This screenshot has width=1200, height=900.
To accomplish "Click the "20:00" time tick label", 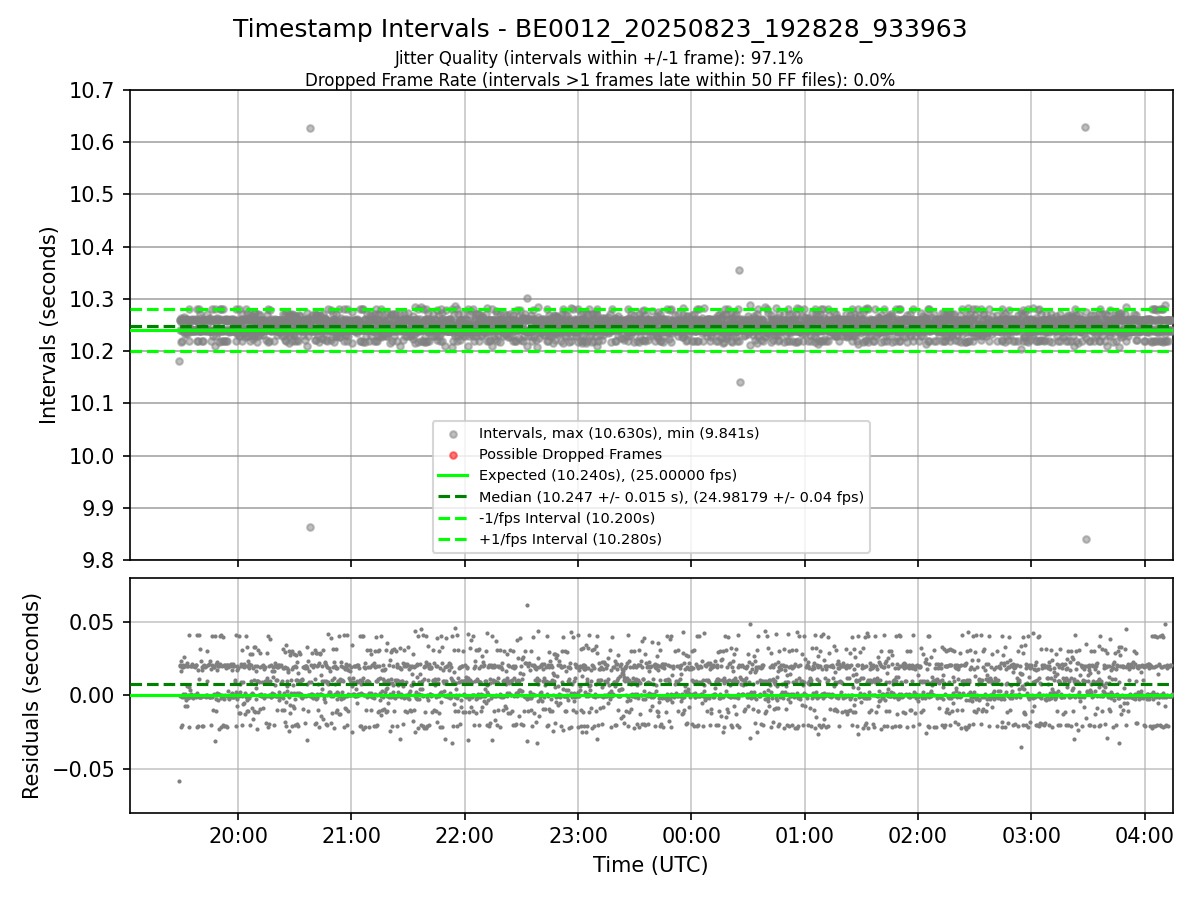I will (x=238, y=835).
